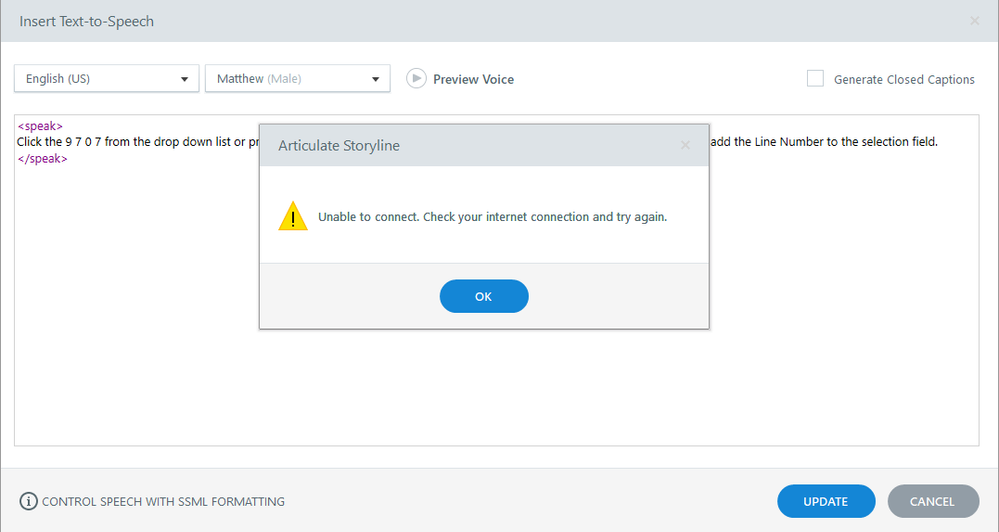Click the 'Unable to connect' message text
The height and width of the screenshot is (532, 999).
(x=492, y=217)
